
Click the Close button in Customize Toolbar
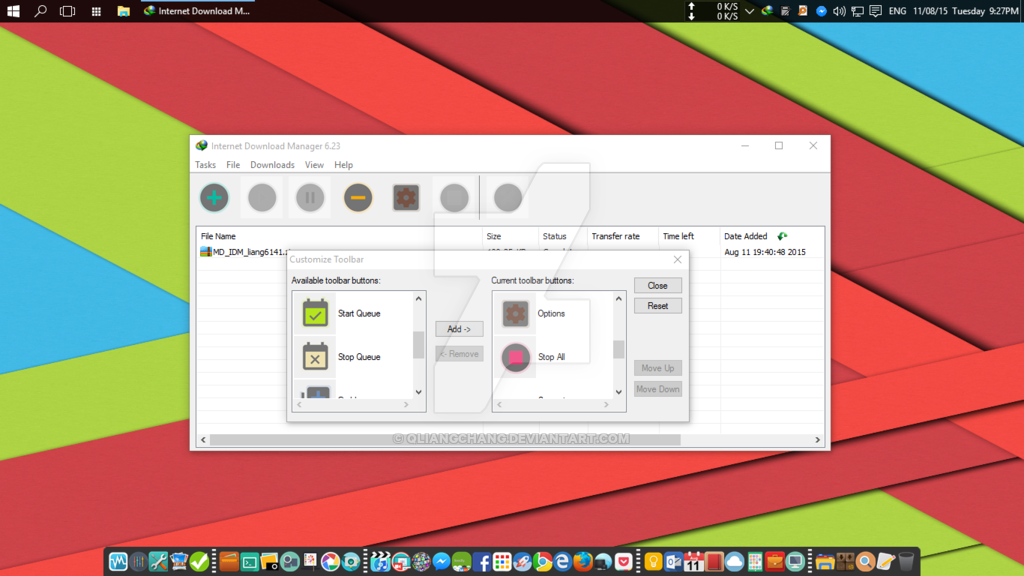tap(658, 285)
